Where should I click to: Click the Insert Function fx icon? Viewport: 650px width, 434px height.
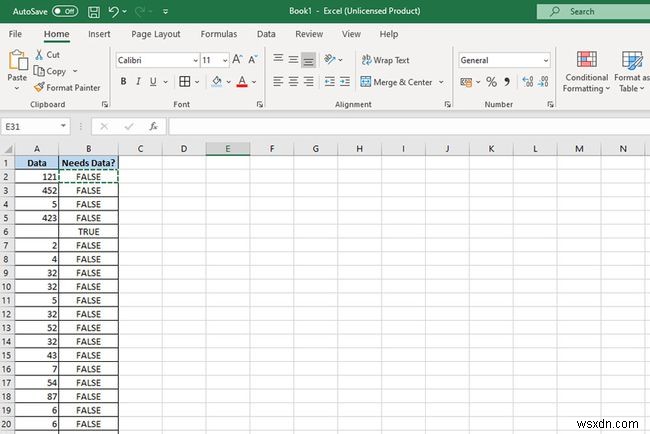(x=153, y=126)
